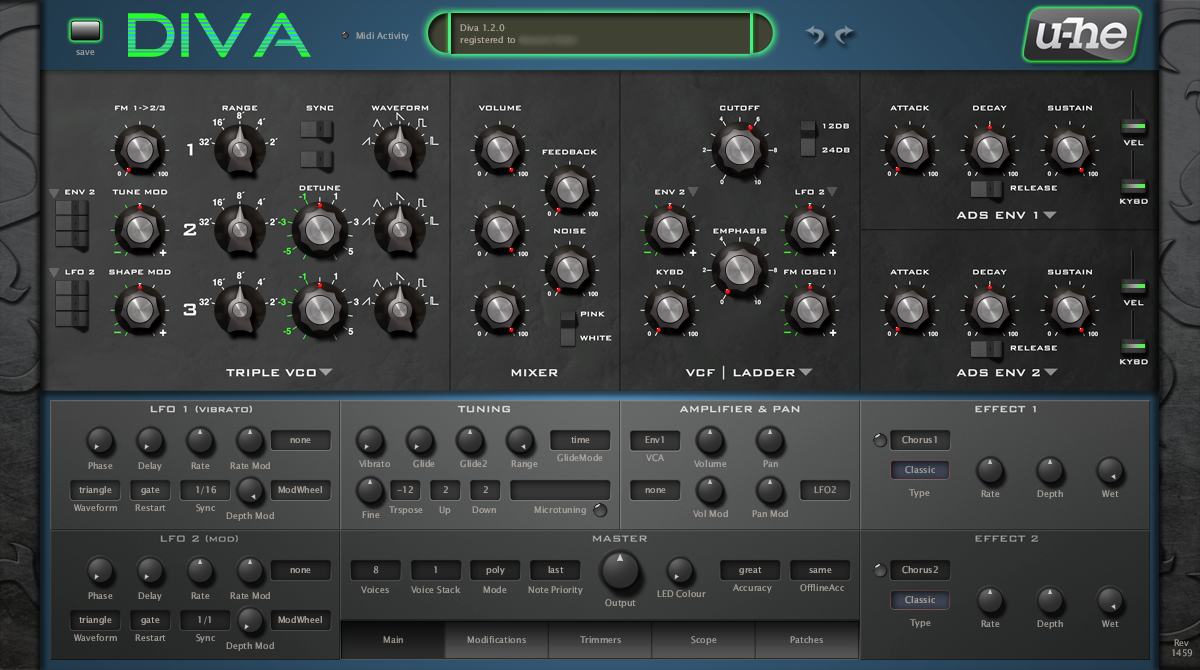The width and height of the screenshot is (1200, 670).
Task: Switch to the Modifications tab
Action: pyautogui.click(x=497, y=640)
